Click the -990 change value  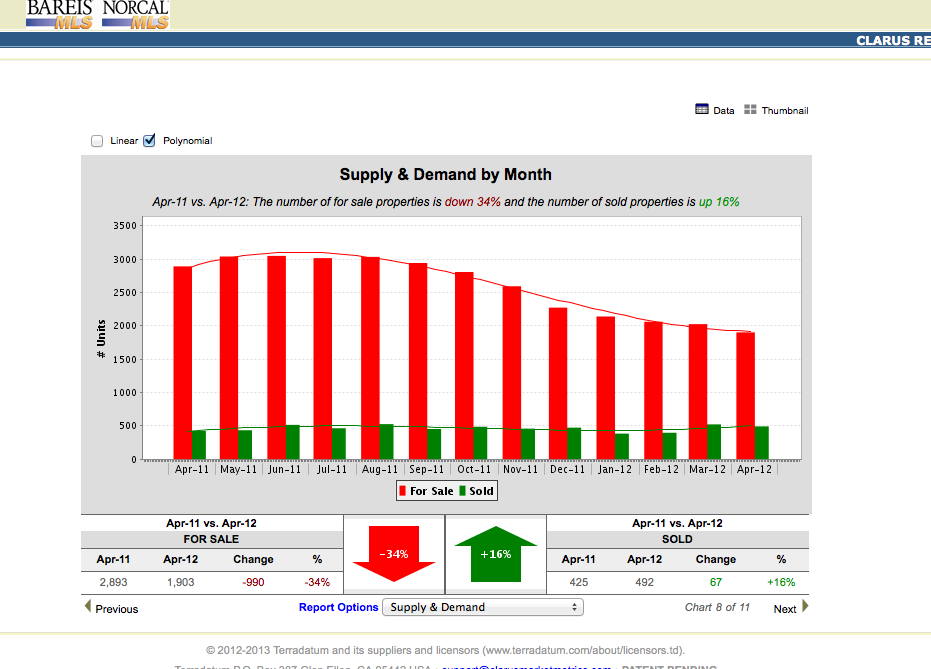point(253,582)
